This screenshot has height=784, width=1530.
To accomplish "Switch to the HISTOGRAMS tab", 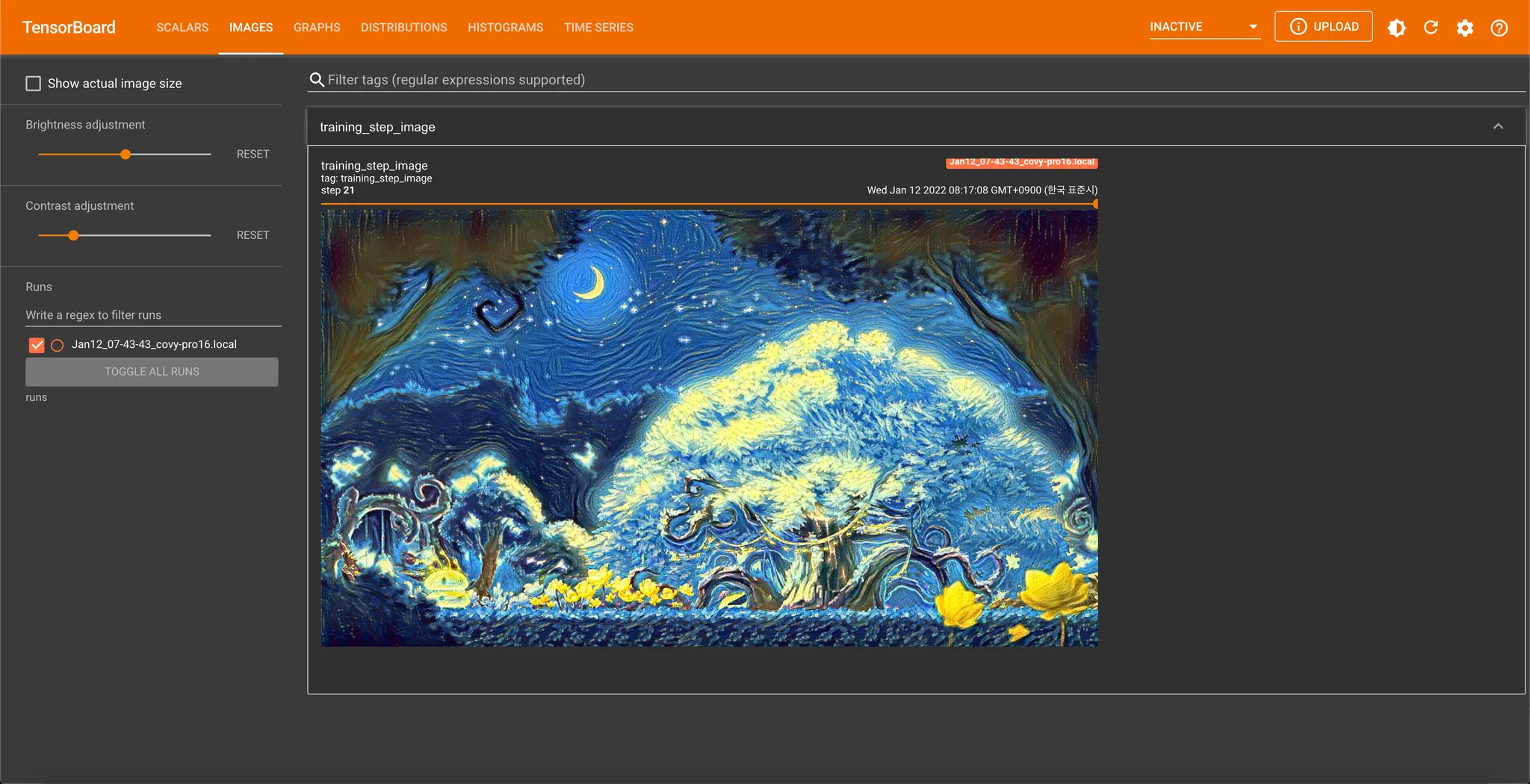I will pyautogui.click(x=506, y=28).
